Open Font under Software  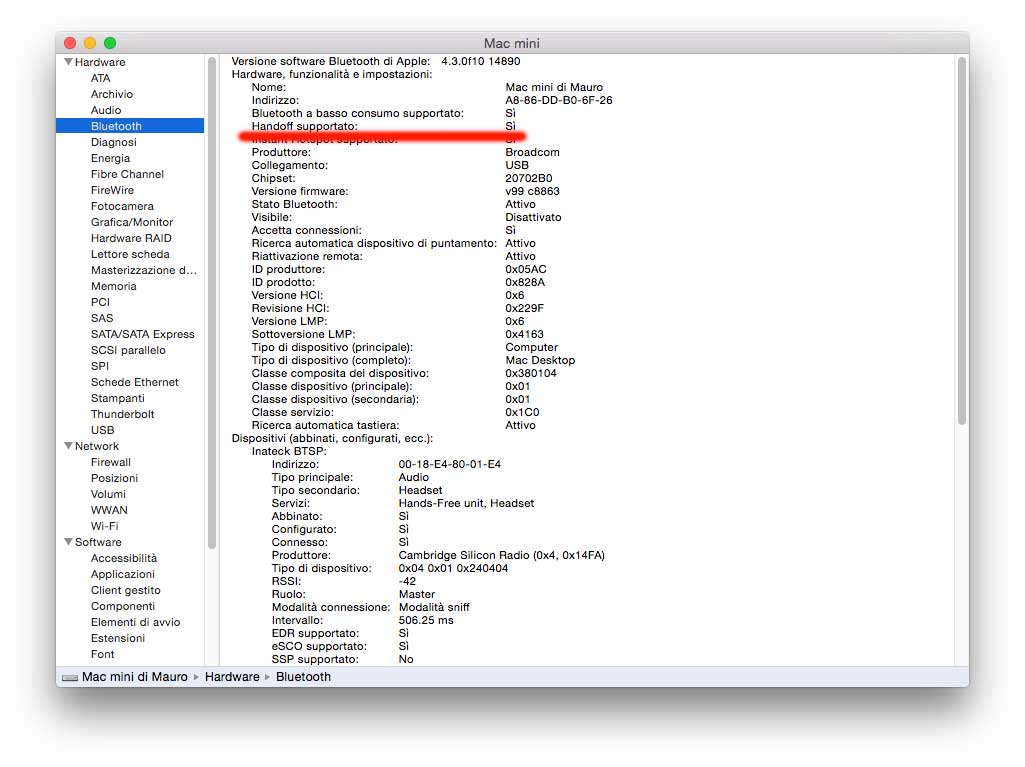pyautogui.click(x=102, y=655)
